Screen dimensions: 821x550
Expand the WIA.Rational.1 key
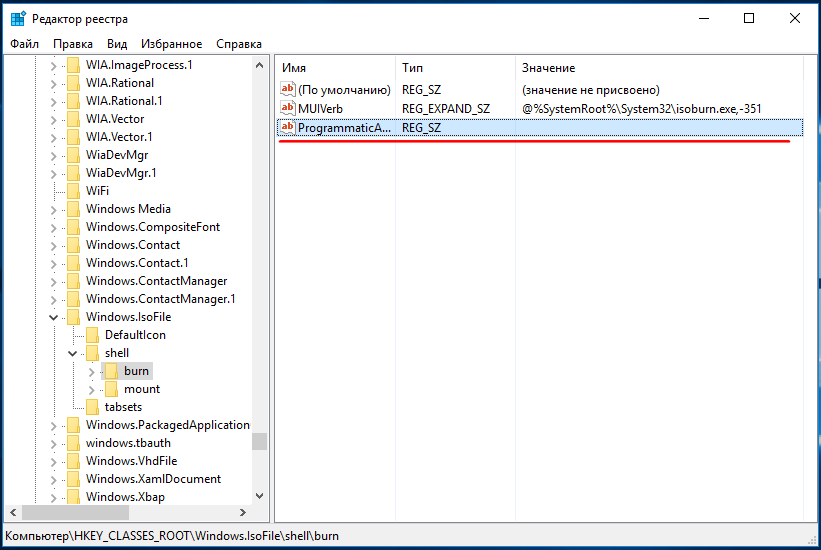click(53, 102)
